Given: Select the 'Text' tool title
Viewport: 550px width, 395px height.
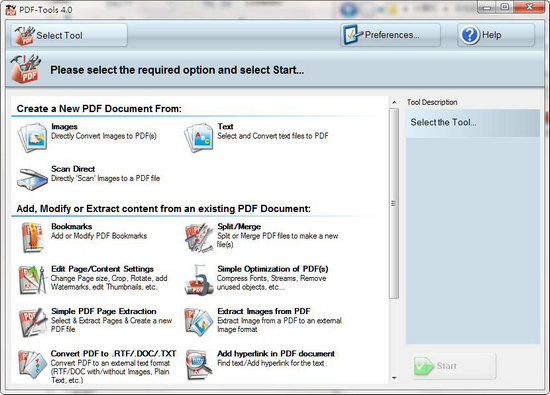Looking at the screenshot, I should pos(225,126).
